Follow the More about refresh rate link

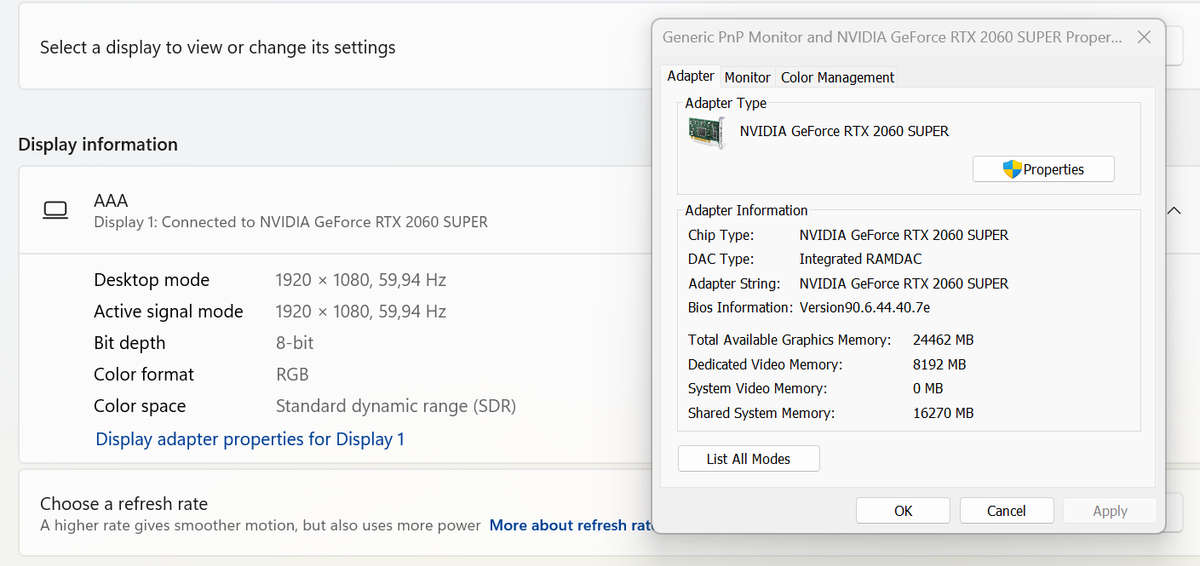coord(570,525)
